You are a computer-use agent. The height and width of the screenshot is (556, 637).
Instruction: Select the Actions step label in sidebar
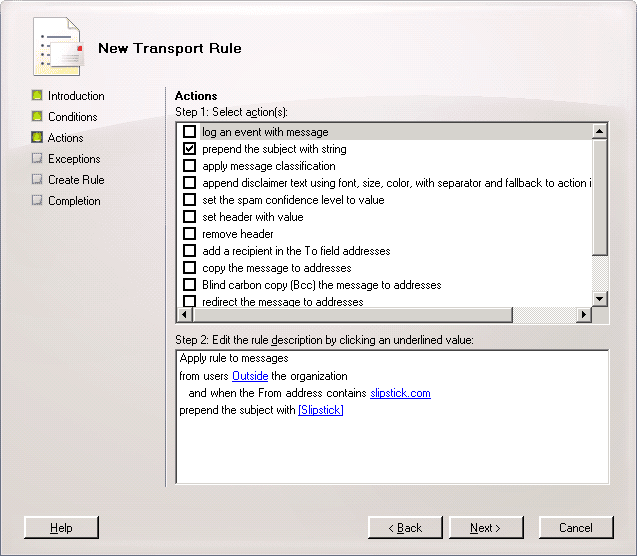pyautogui.click(x=65, y=138)
